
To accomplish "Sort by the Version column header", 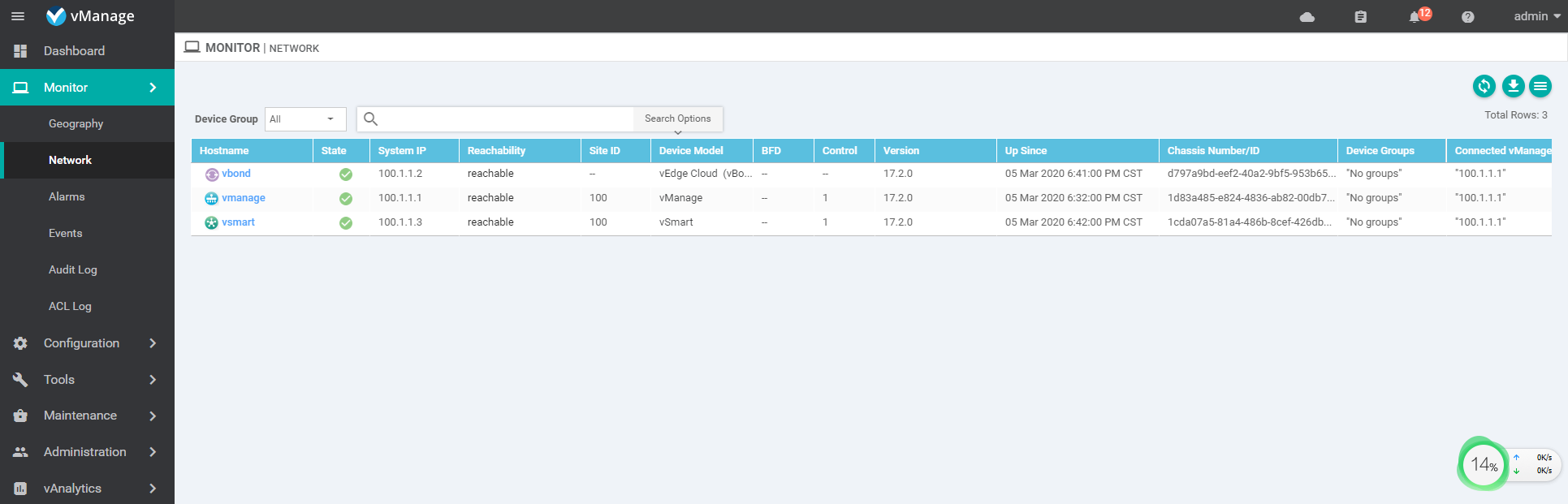I will coord(935,151).
